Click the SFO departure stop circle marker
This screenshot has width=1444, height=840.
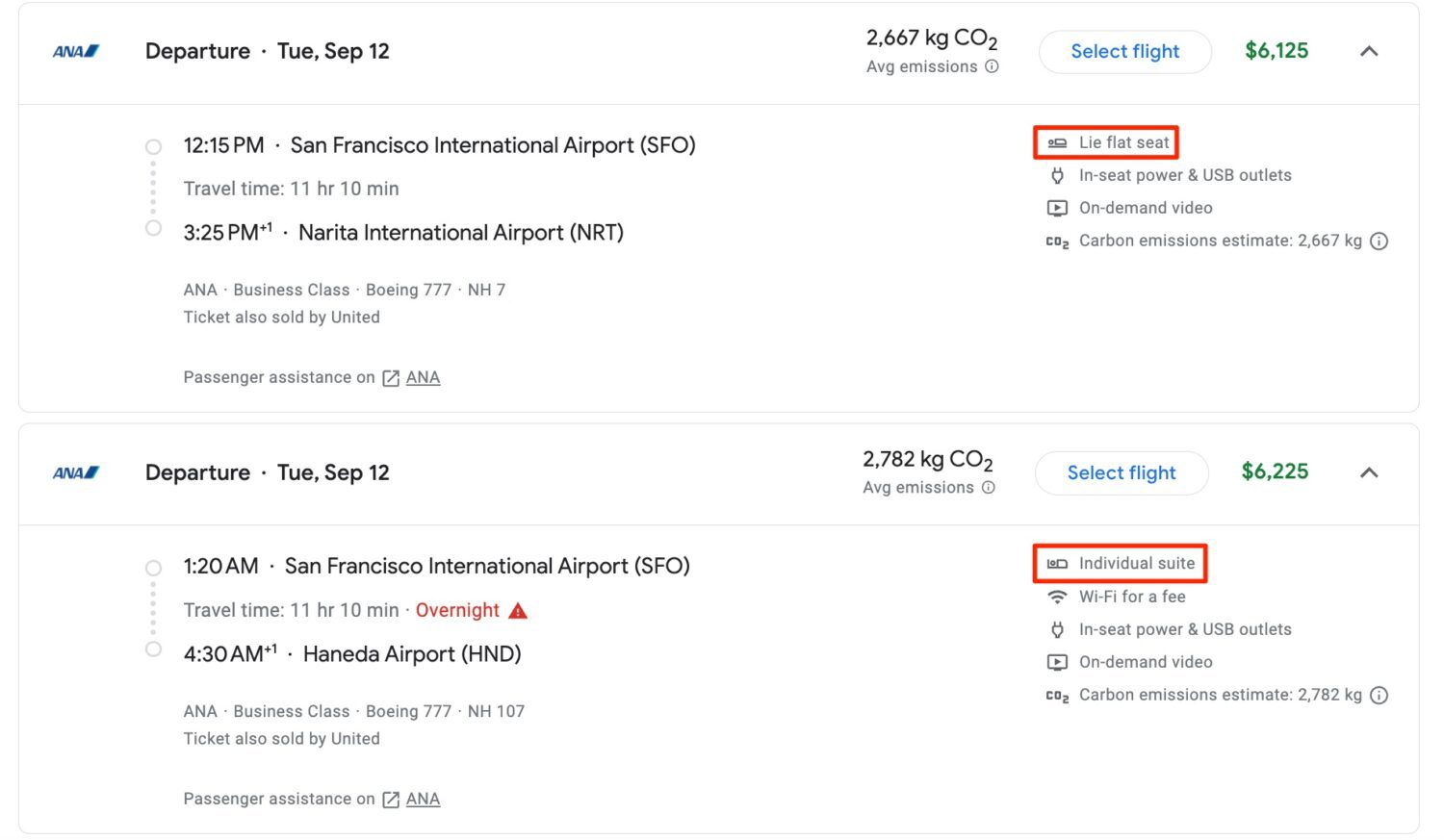[154, 145]
